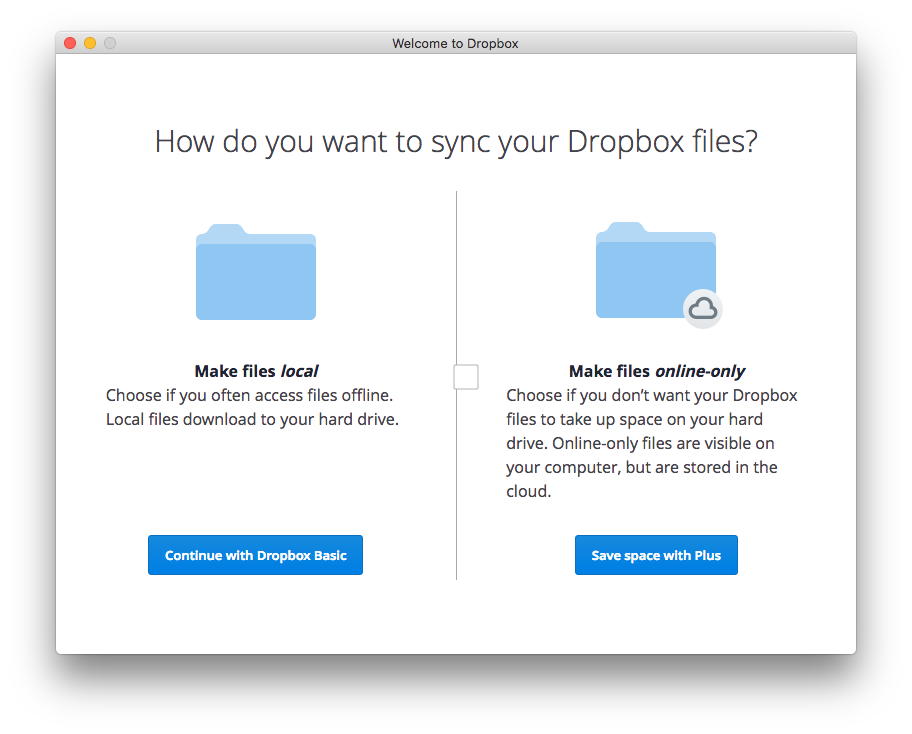912x734 pixels.
Task: Click text 'Local files download to your hard drive.'
Action: point(252,419)
